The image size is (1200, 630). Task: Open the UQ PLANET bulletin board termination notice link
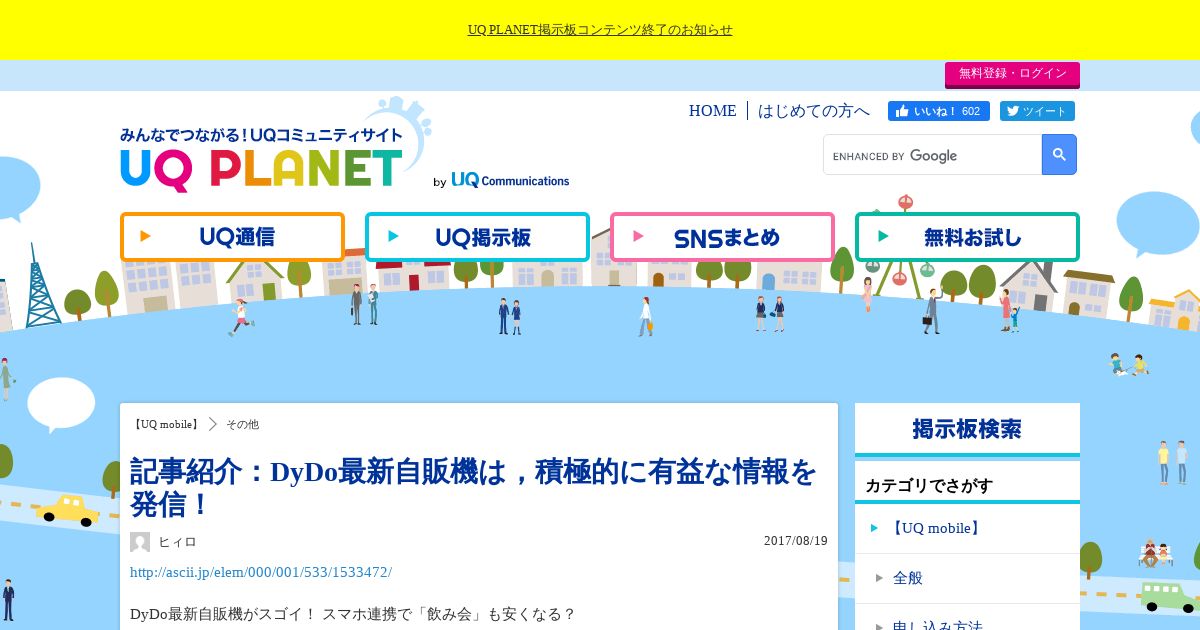600,30
